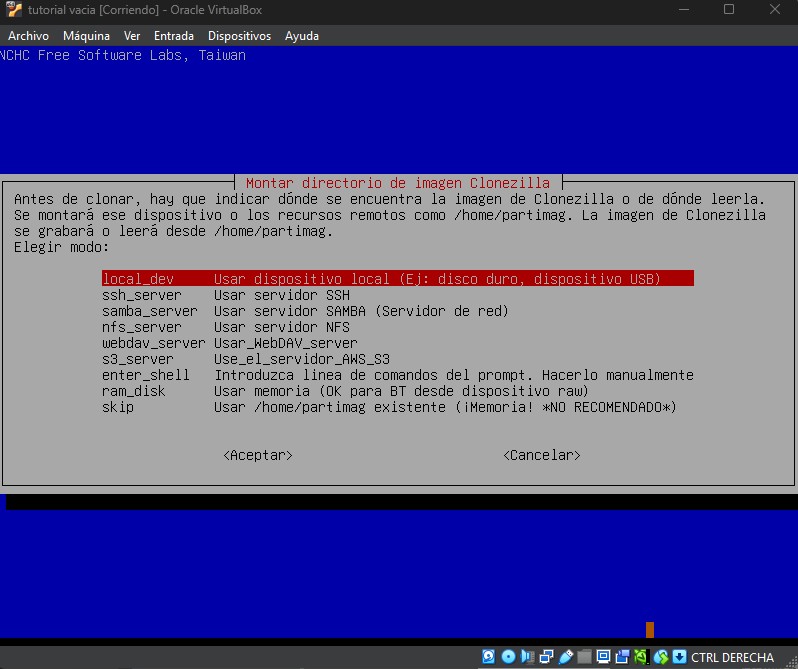Select the ram_disk memory option

click(x=397, y=391)
